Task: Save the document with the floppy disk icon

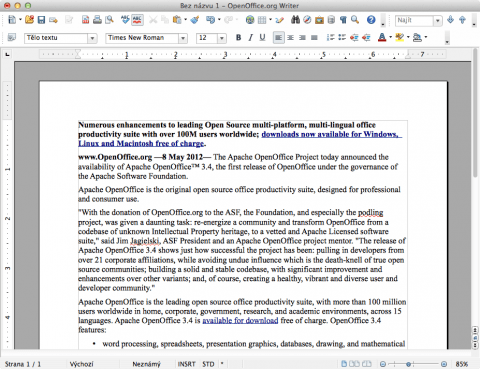Action: [41, 20]
